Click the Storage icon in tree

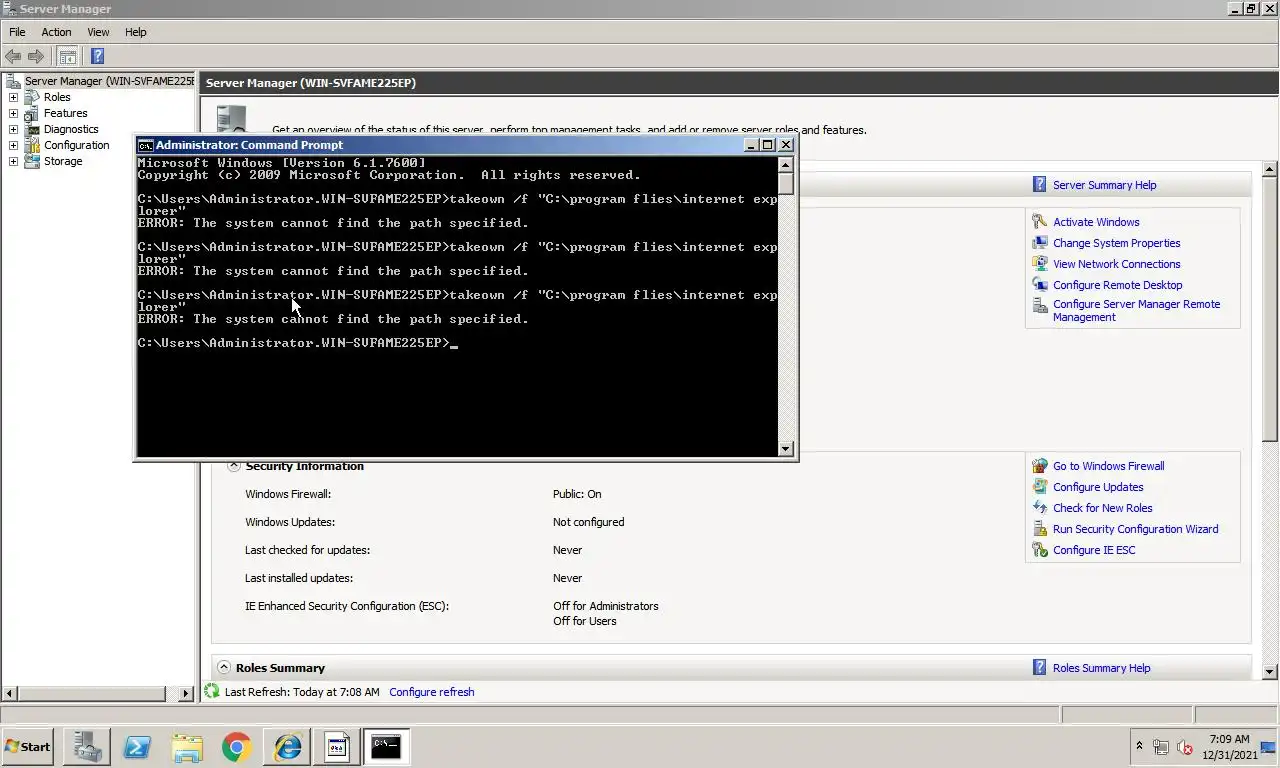pyautogui.click(x=32, y=161)
